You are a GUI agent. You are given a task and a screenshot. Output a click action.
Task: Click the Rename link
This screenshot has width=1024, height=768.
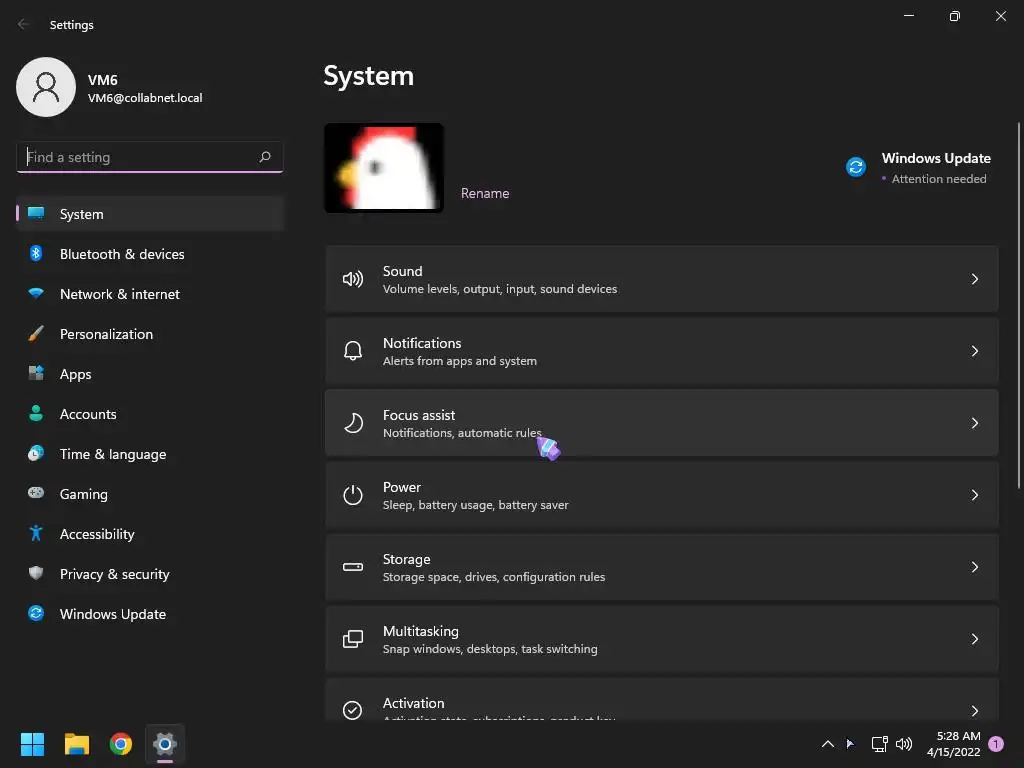click(x=485, y=193)
